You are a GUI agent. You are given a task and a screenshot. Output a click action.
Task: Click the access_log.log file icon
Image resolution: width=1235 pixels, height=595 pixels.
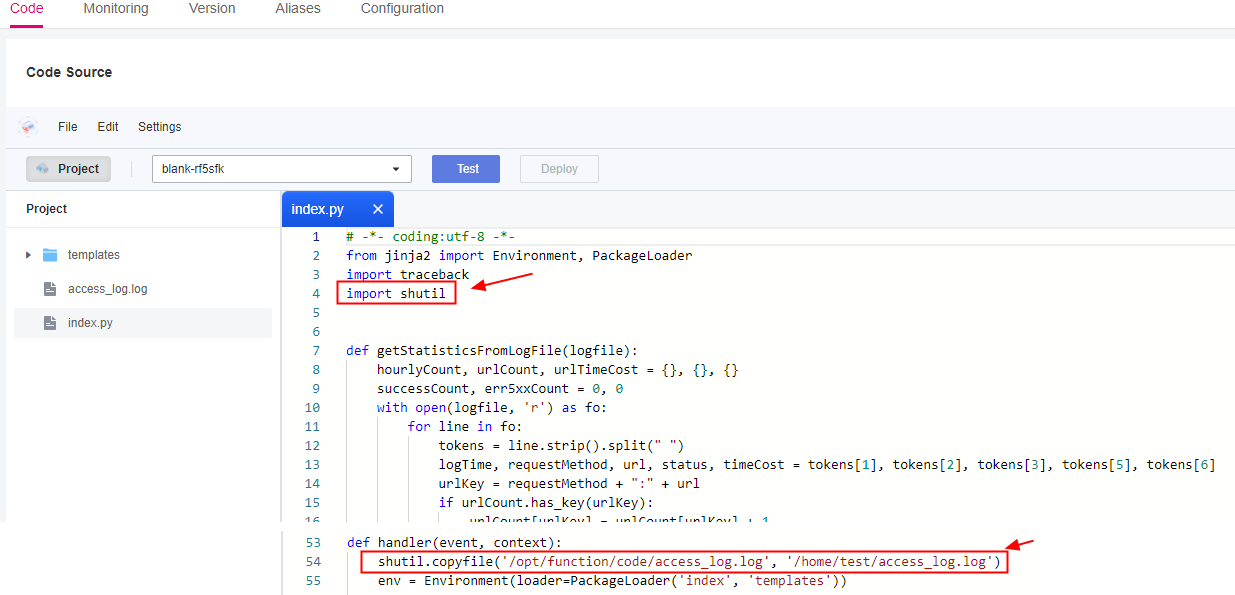[x=50, y=289]
